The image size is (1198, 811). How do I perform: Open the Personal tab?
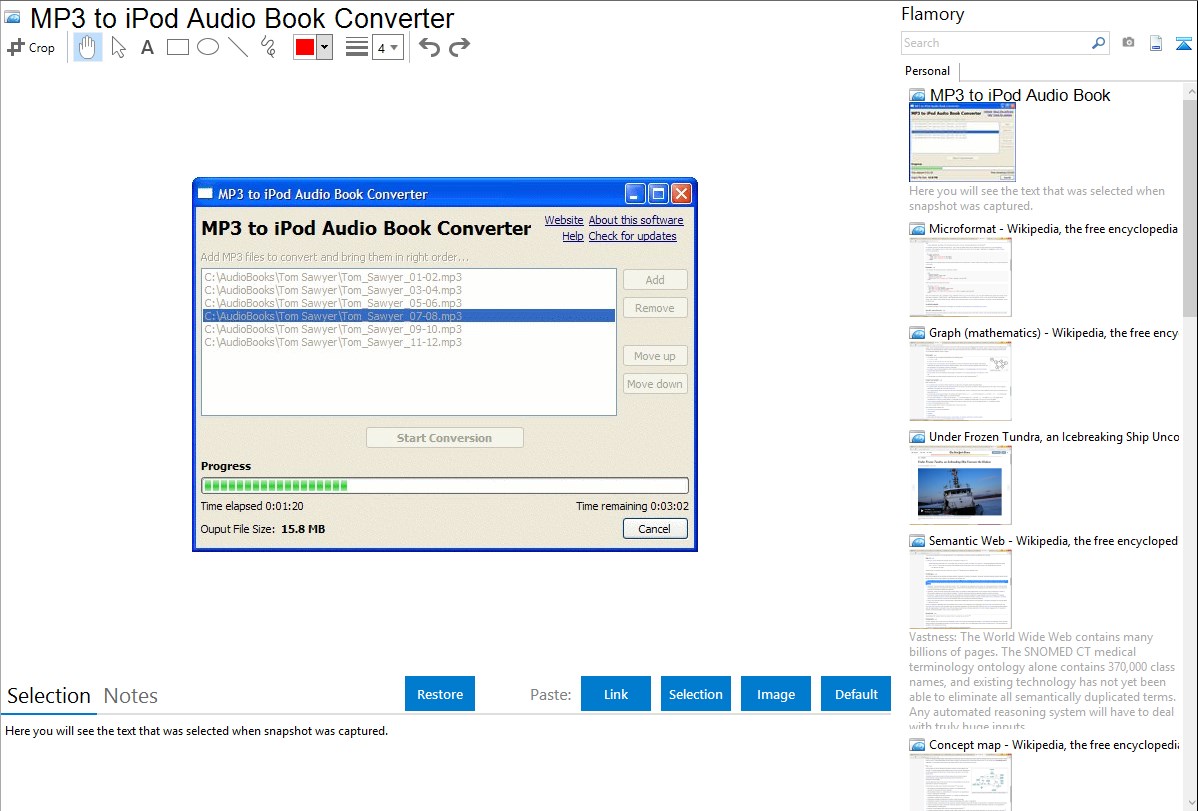(927, 71)
